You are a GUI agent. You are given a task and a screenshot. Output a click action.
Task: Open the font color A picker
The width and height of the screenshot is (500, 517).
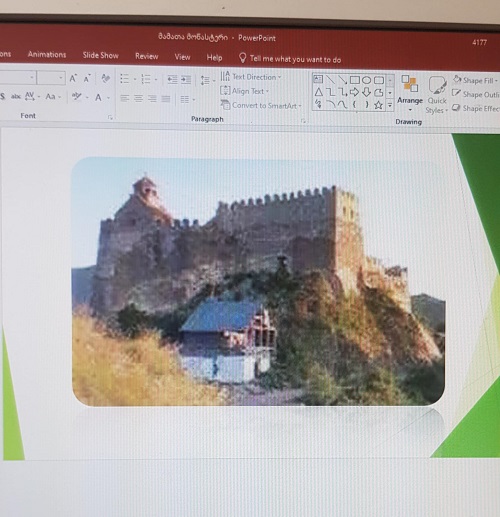pos(98,97)
